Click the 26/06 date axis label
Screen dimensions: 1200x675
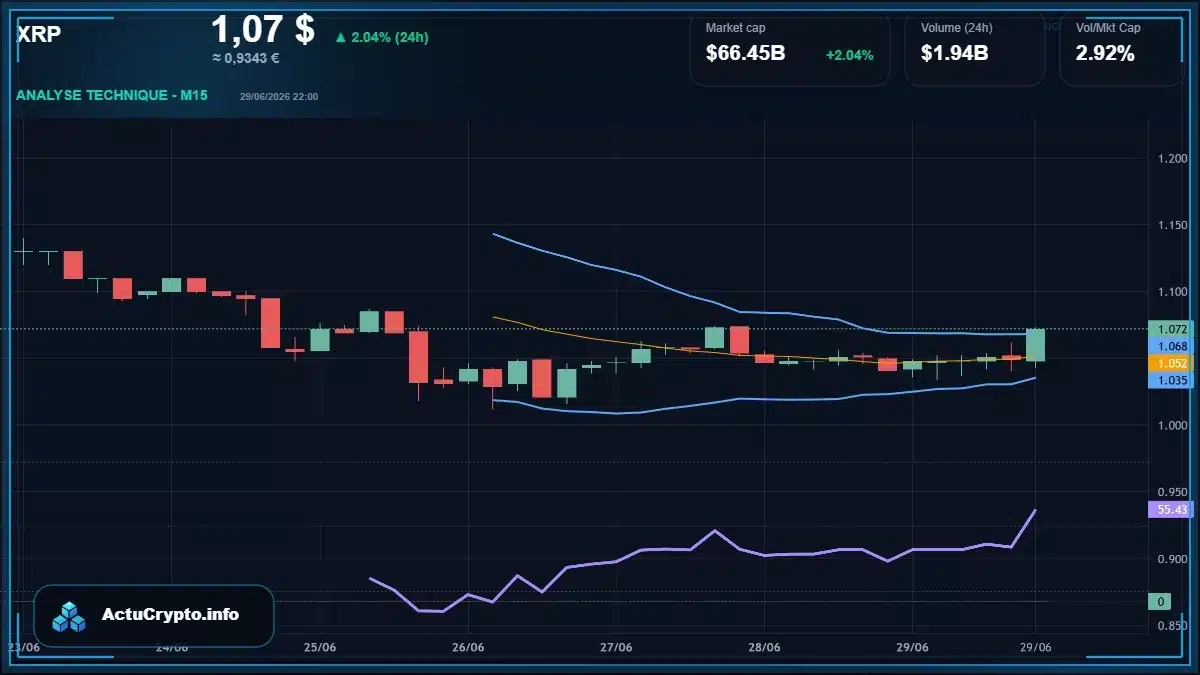[468, 647]
